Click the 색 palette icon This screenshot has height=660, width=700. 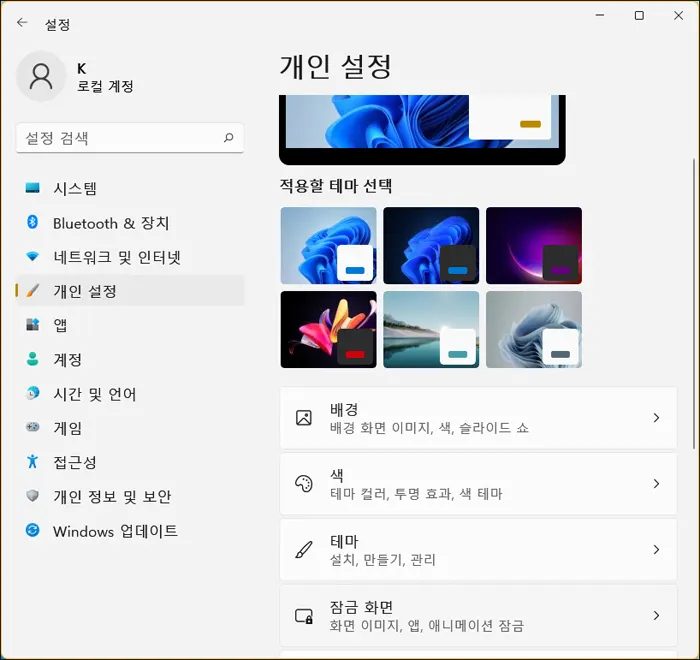tap(304, 484)
